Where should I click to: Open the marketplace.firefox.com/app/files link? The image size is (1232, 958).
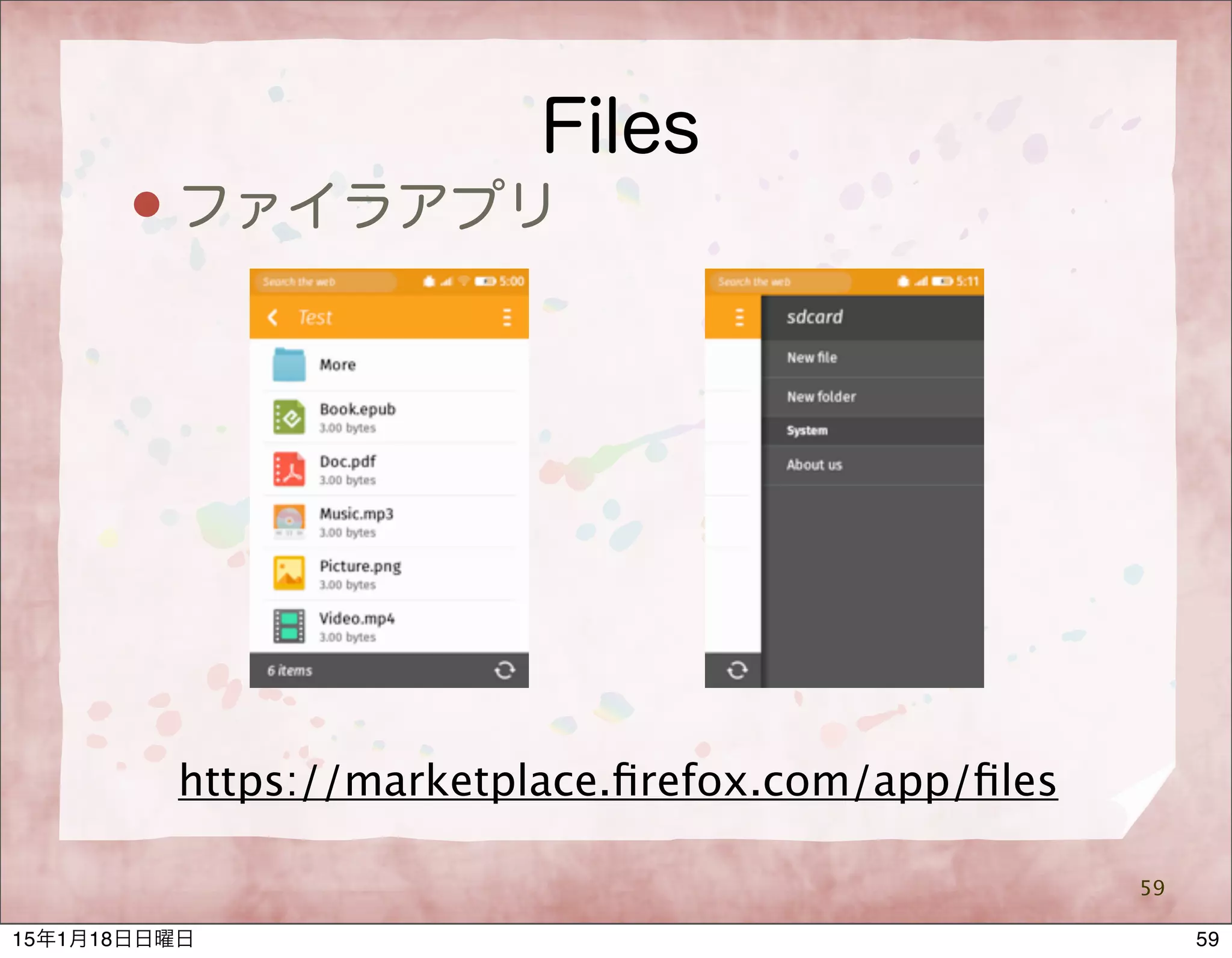(618, 781)
